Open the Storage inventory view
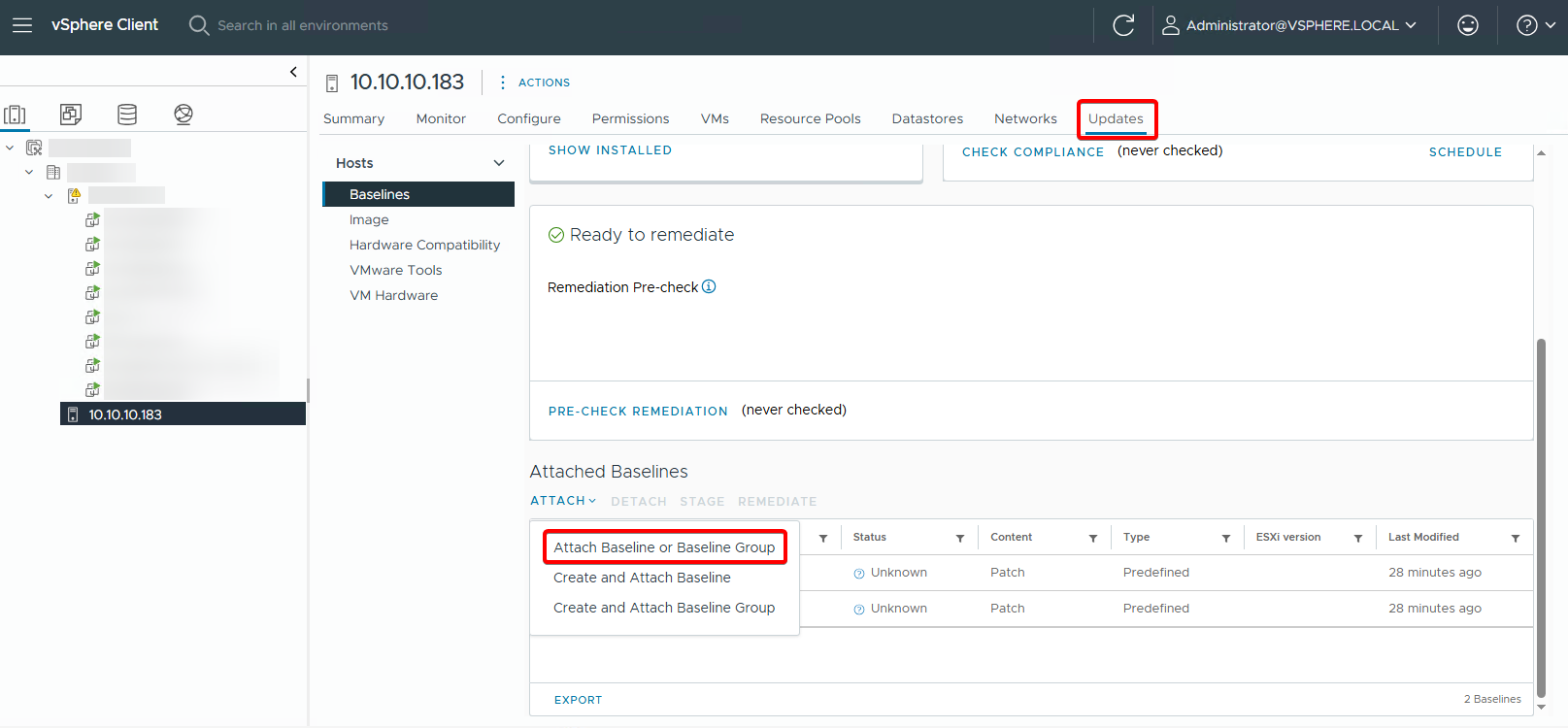Screen dimensions: 1568x728 [x=127, y=115]
